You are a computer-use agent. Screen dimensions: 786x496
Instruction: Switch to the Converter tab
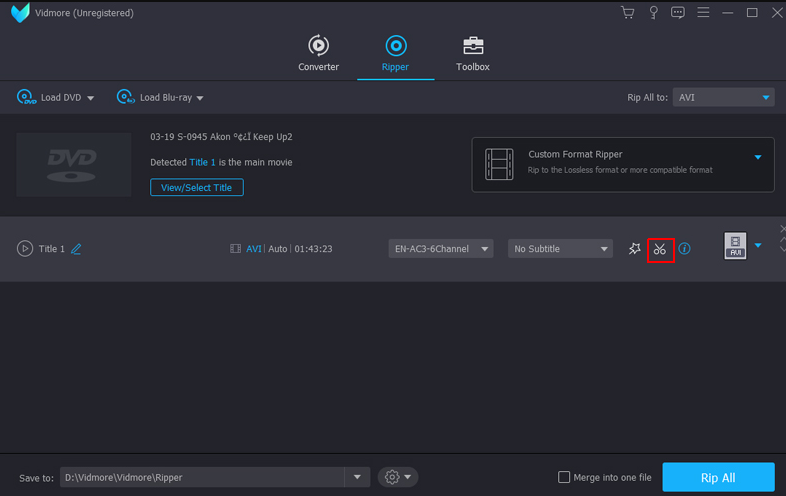click(318, 53)
